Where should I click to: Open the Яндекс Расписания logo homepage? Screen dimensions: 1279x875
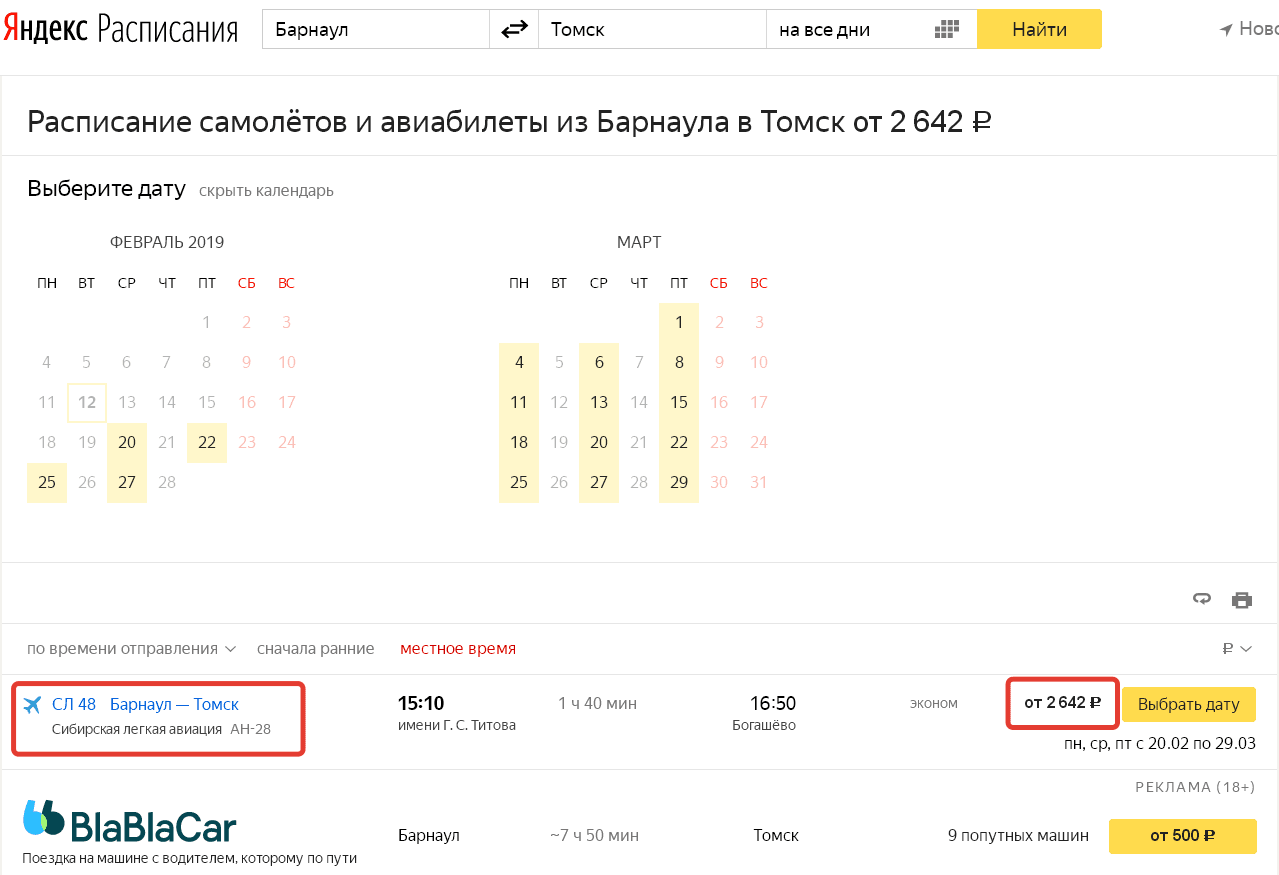tap(120, 30)
